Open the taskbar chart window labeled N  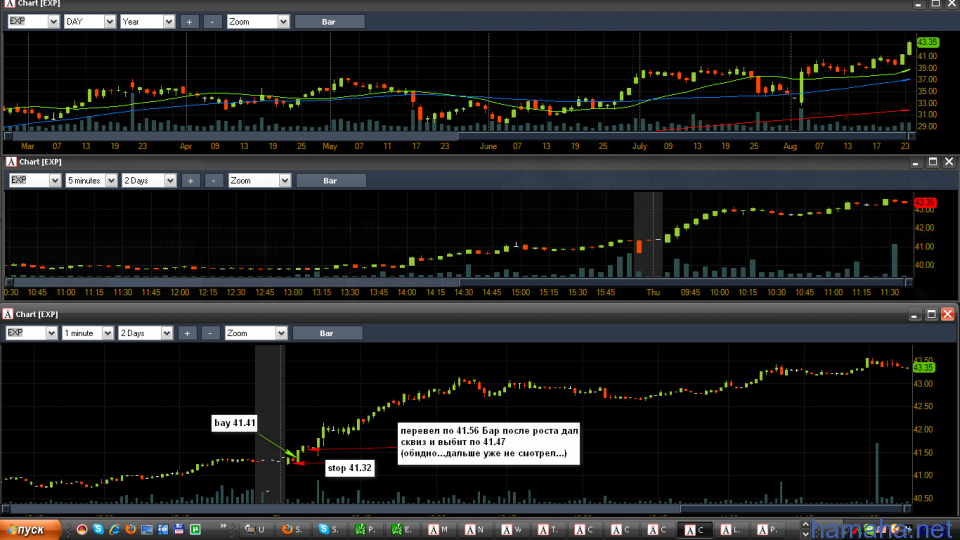(x=478, y=530)
